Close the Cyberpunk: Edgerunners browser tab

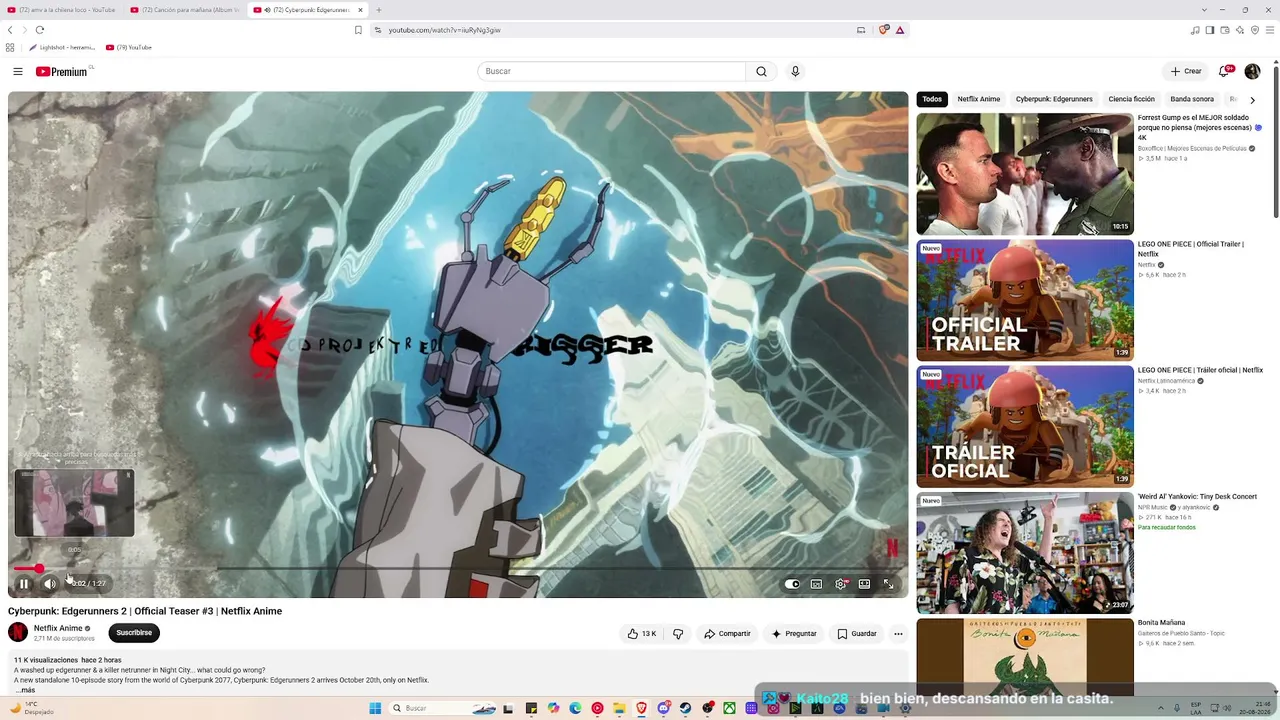(x=360, y=10)
